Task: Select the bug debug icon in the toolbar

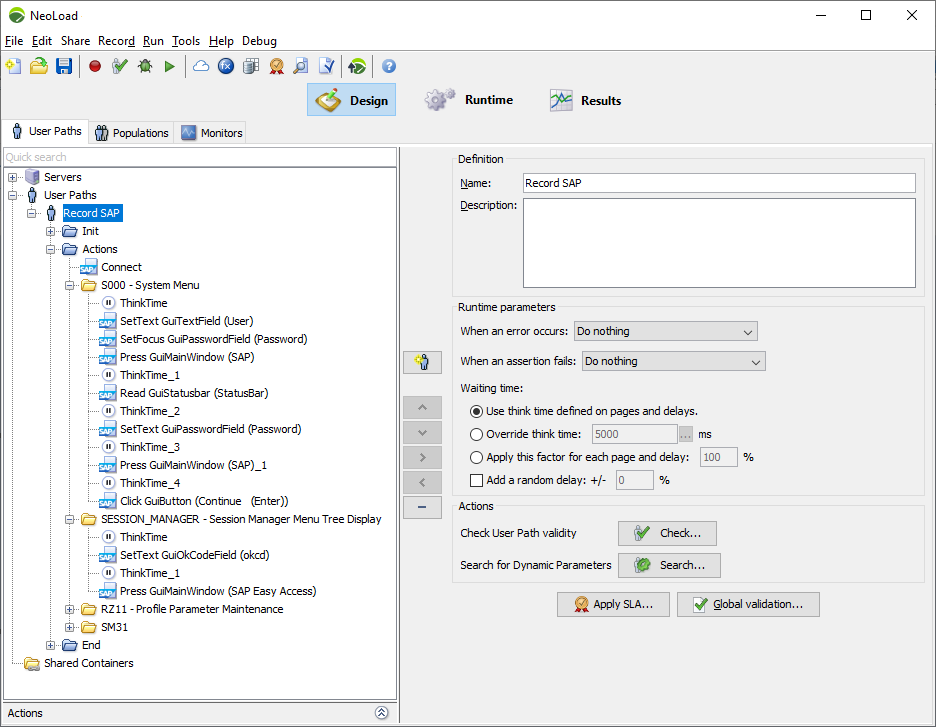Action: point(143,66)
